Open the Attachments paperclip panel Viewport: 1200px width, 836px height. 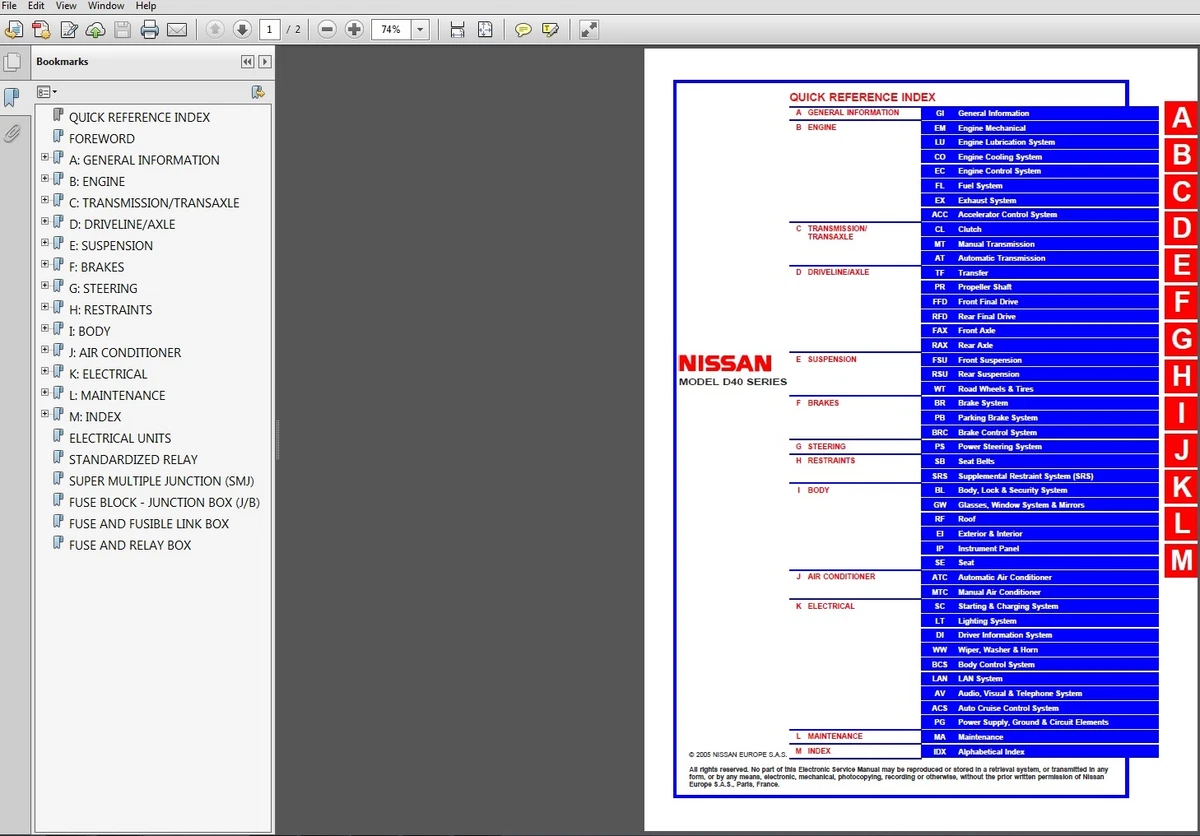(x=12, y=133)
